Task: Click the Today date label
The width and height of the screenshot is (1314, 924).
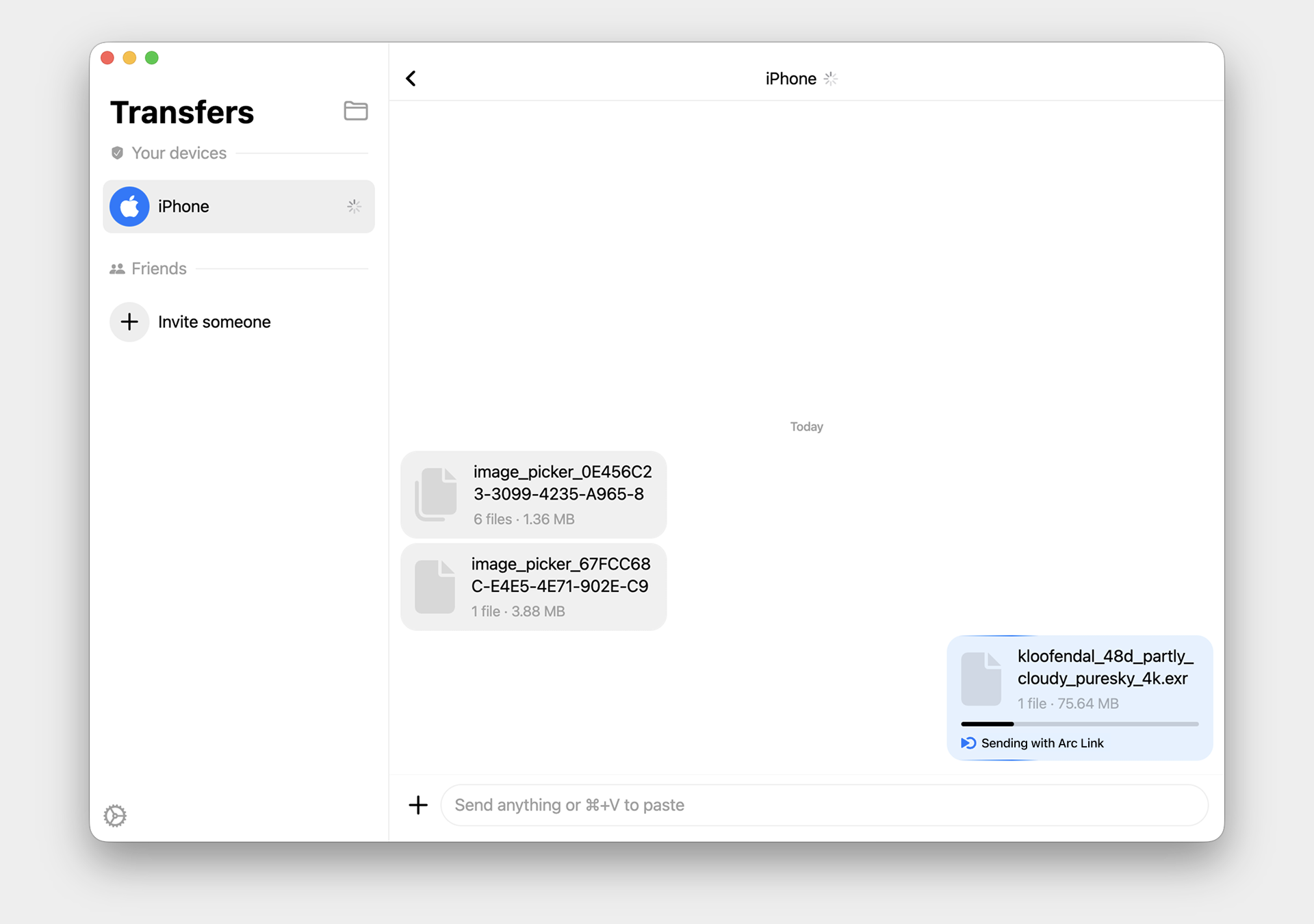Action: pos(807,426)
